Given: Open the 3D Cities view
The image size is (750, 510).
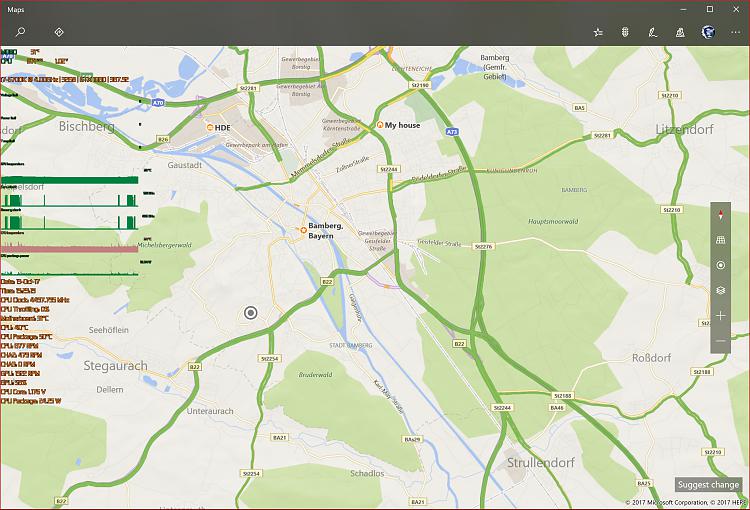Looking at the screenshot, I should coord(680,32).
